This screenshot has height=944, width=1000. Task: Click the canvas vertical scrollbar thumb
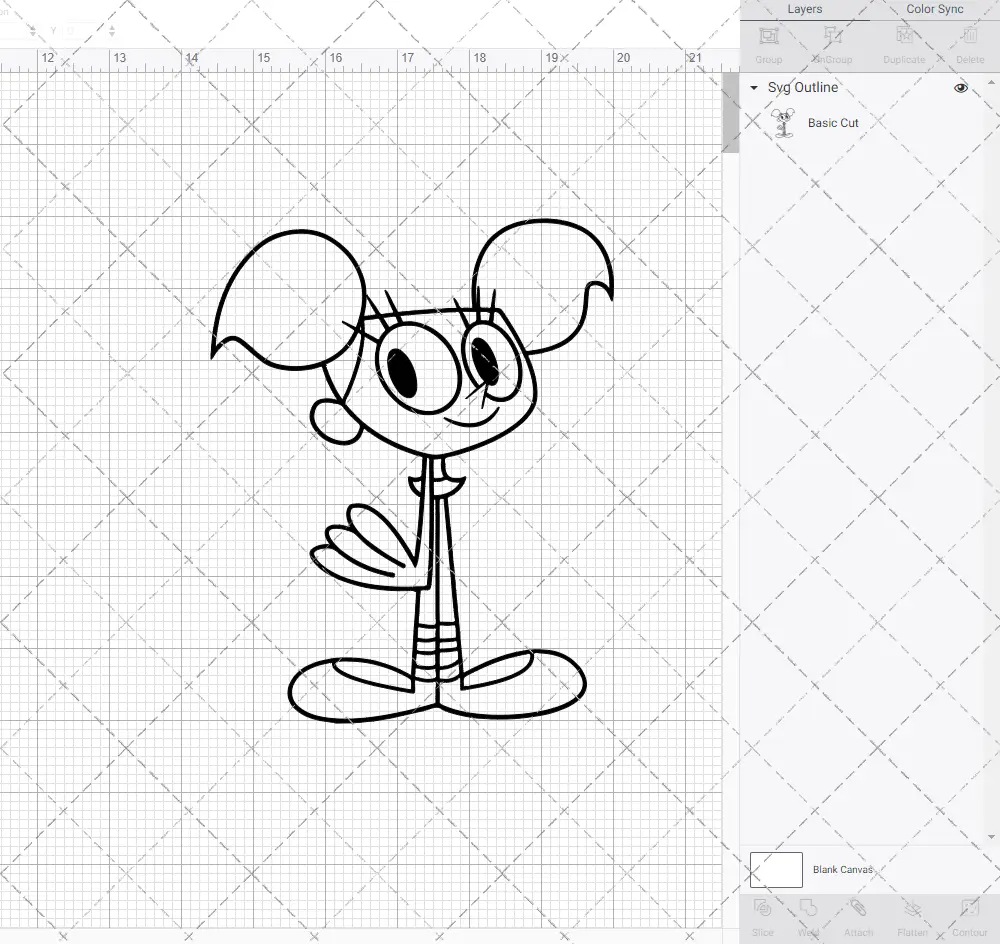pos(730,113)
